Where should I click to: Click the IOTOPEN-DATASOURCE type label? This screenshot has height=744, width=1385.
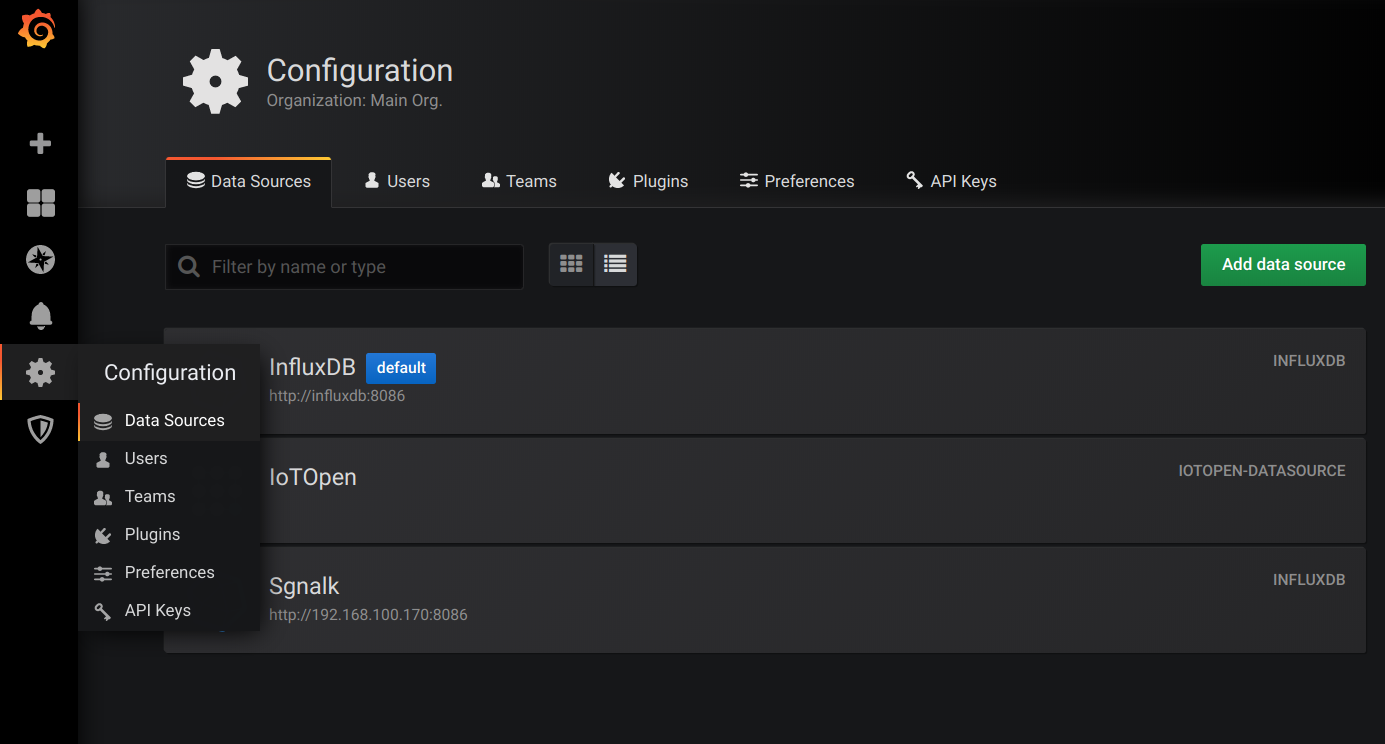(1262, 471)
